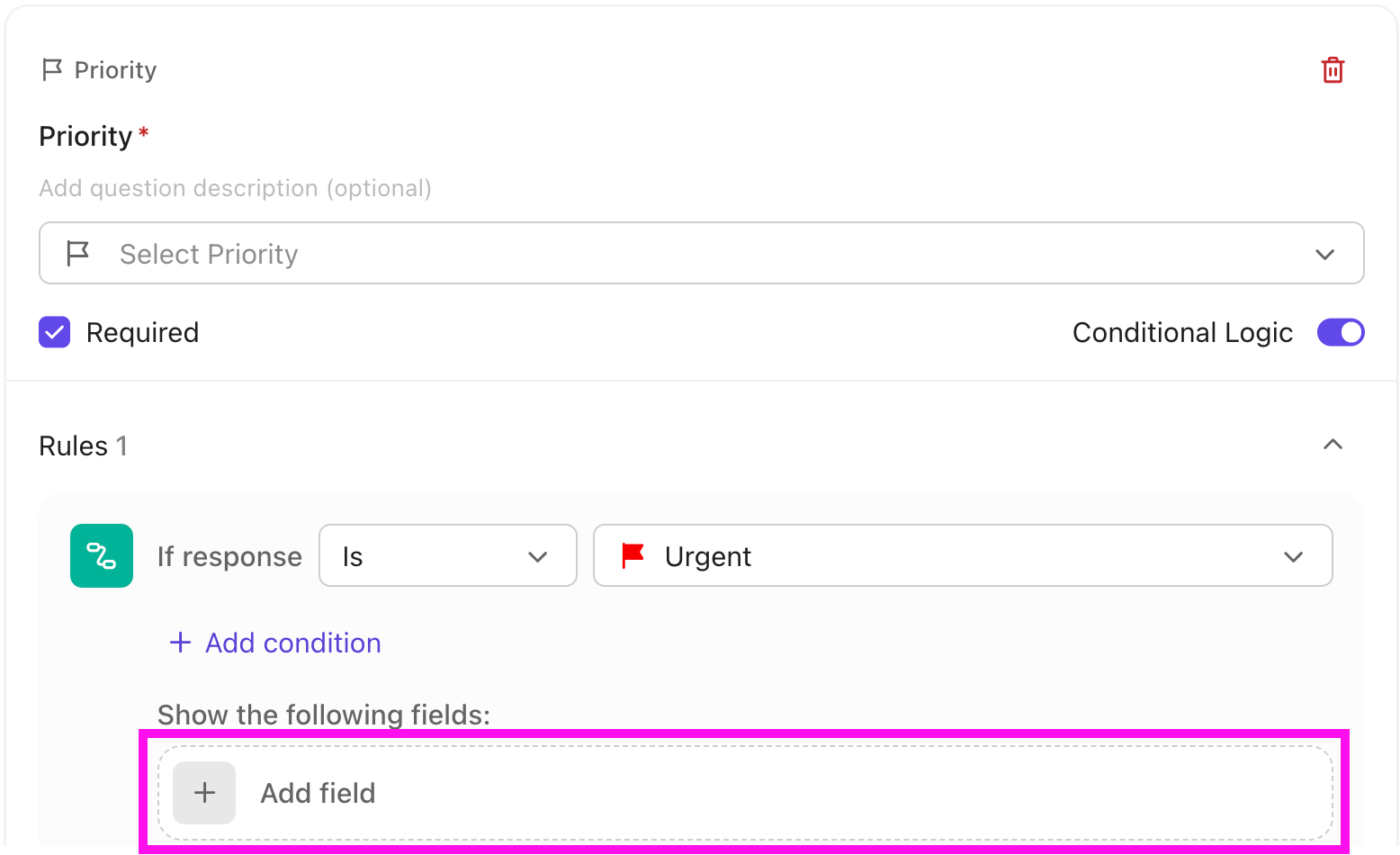Image resolution: width=1400 pixels, height=855 pixels.
Task: Click the question description placeholder field
Action: point(235,188)
